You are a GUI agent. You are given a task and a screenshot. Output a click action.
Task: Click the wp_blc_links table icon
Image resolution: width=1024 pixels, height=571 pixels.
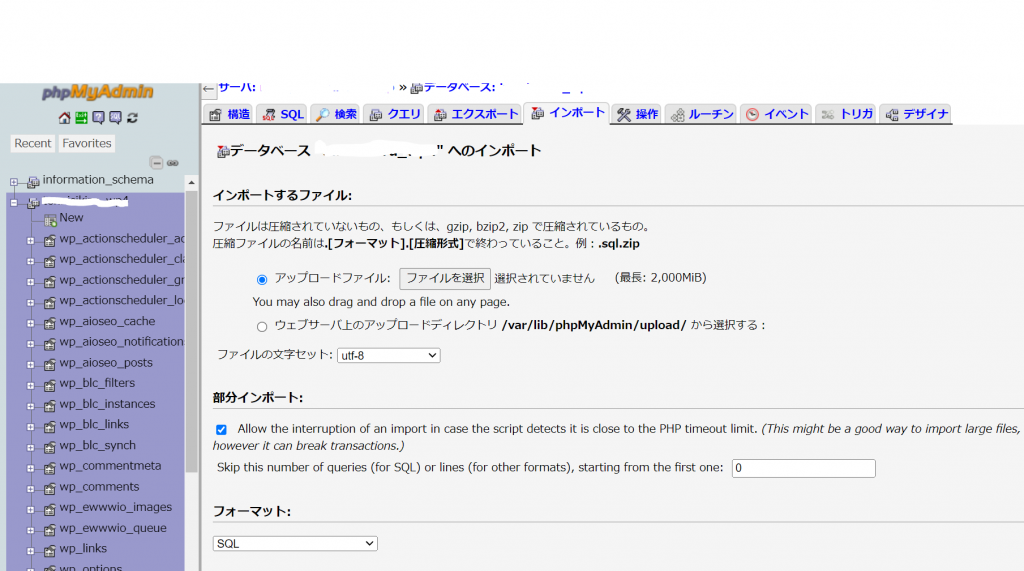pos(50,427)
